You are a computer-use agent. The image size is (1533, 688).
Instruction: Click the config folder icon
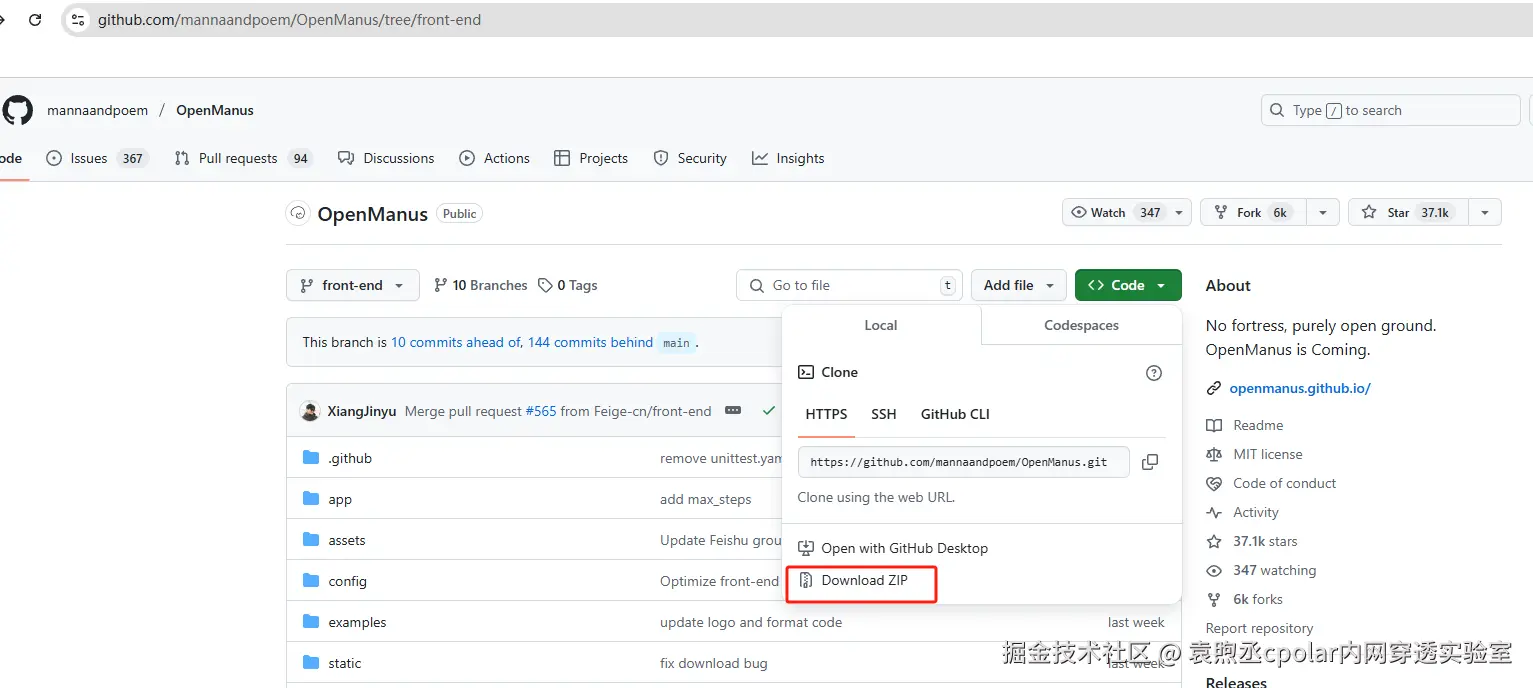[311, 581]
